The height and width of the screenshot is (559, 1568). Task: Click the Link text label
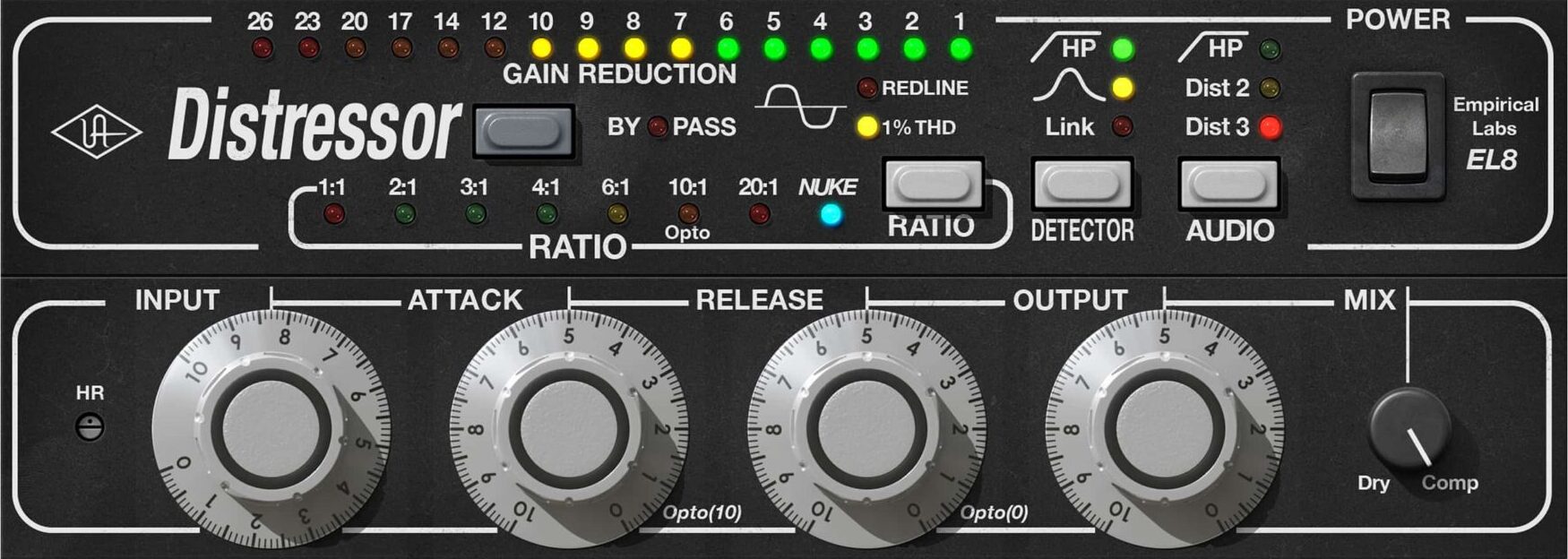[x=1069, y=127]
